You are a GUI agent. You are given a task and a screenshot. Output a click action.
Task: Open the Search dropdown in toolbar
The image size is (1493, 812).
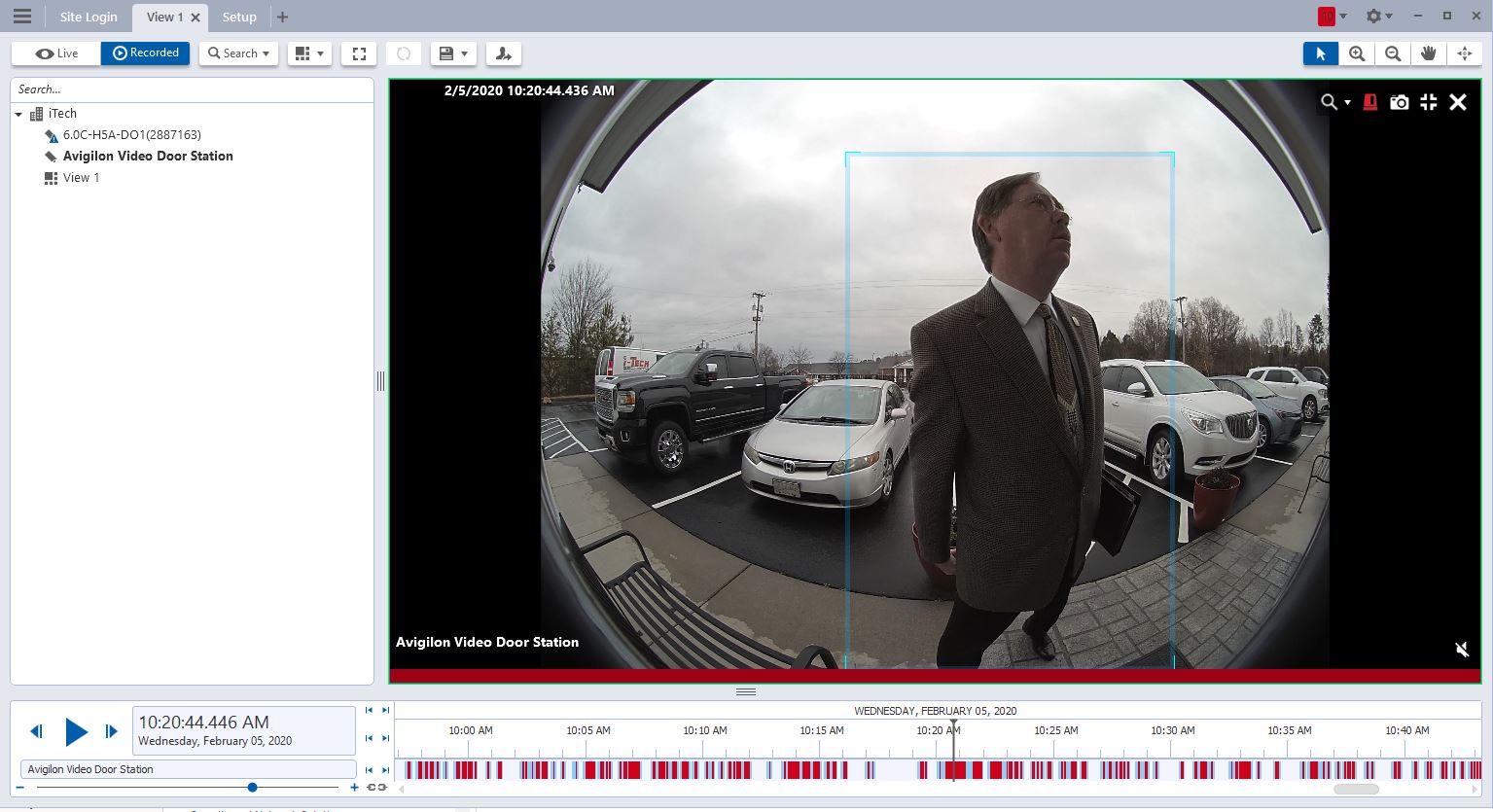(238, 53)
